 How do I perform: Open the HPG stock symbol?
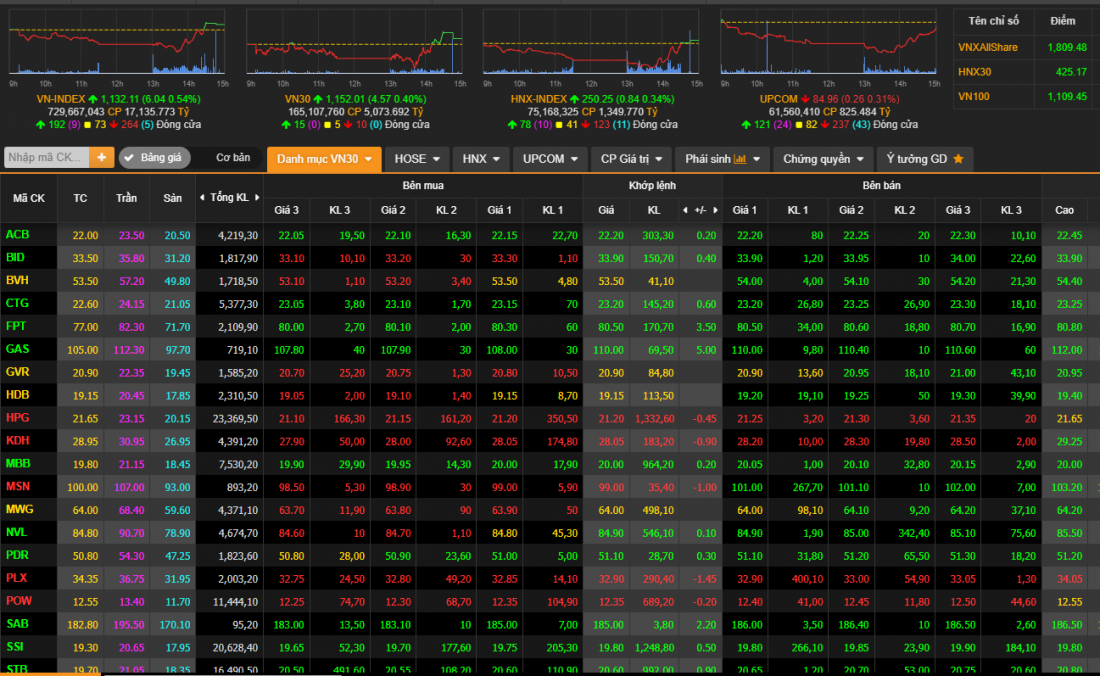pyautogui.click(x=18, y=418)
